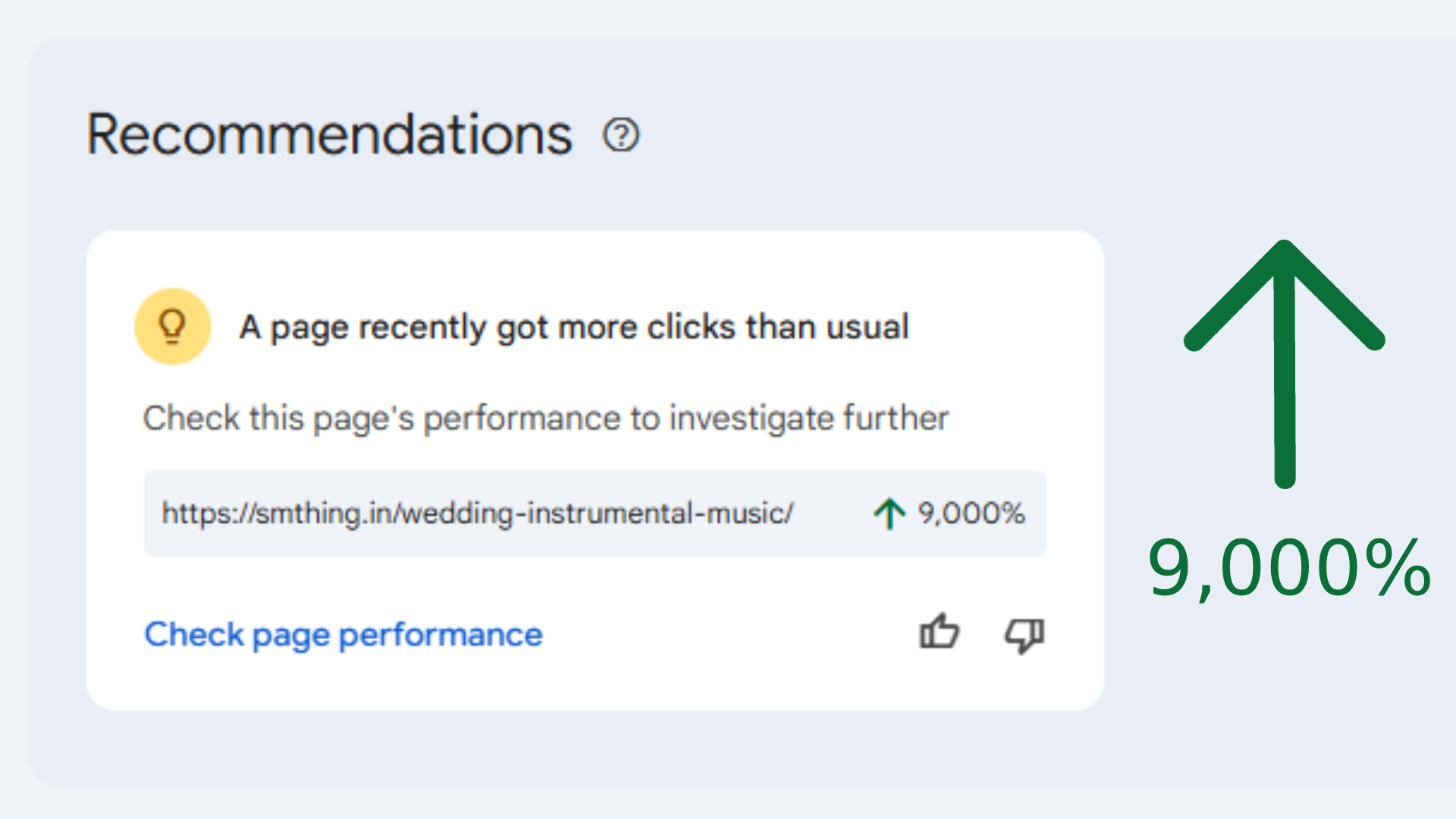The width and height of the screenshot is (1456, 819).
Task: Click the word 'usual' in the card title
Action: (867, 328)
